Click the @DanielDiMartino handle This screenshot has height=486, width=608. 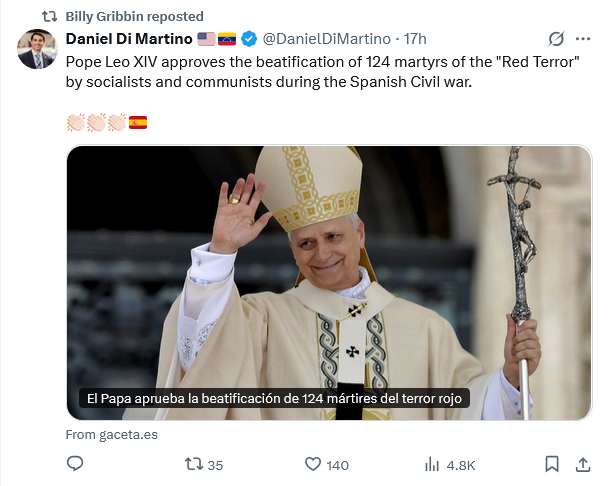(327, 39)
